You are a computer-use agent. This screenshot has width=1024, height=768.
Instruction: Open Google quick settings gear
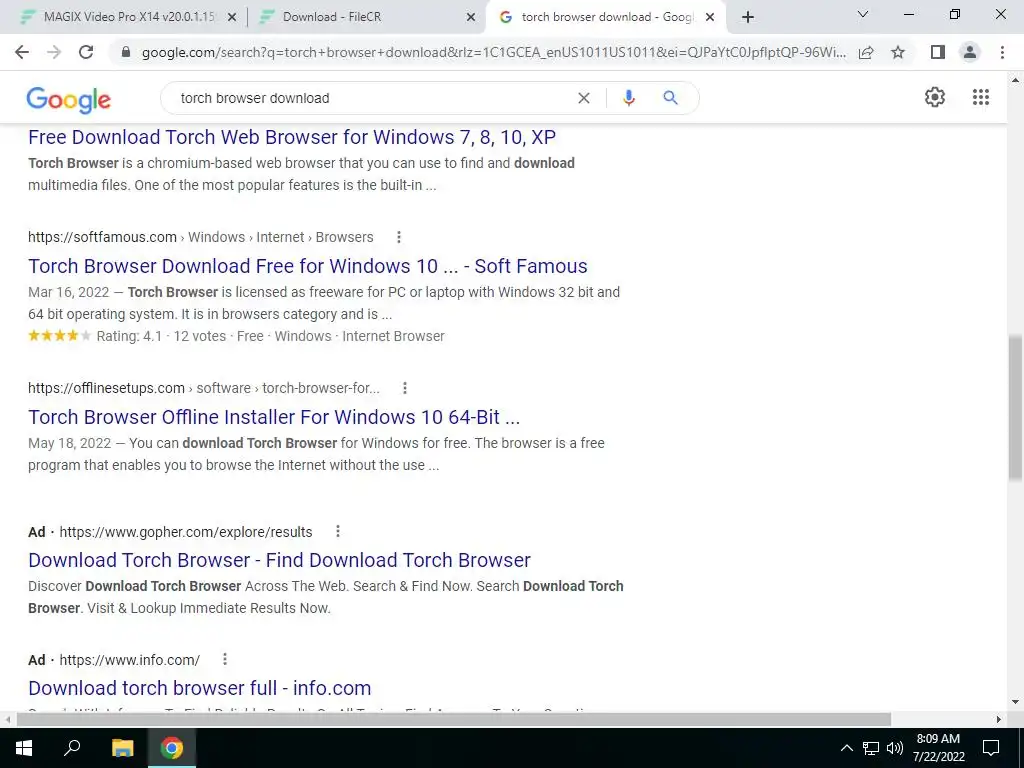(935, 97)
